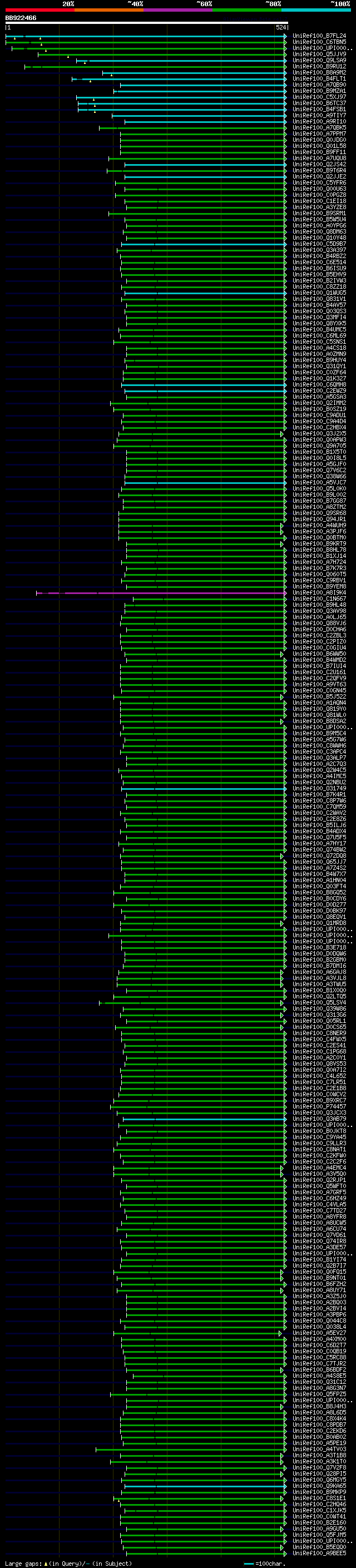Click the query end position 524
The height and width of the screenshot is (1568, 356).
pyautogui.click(x=280, y=27)
